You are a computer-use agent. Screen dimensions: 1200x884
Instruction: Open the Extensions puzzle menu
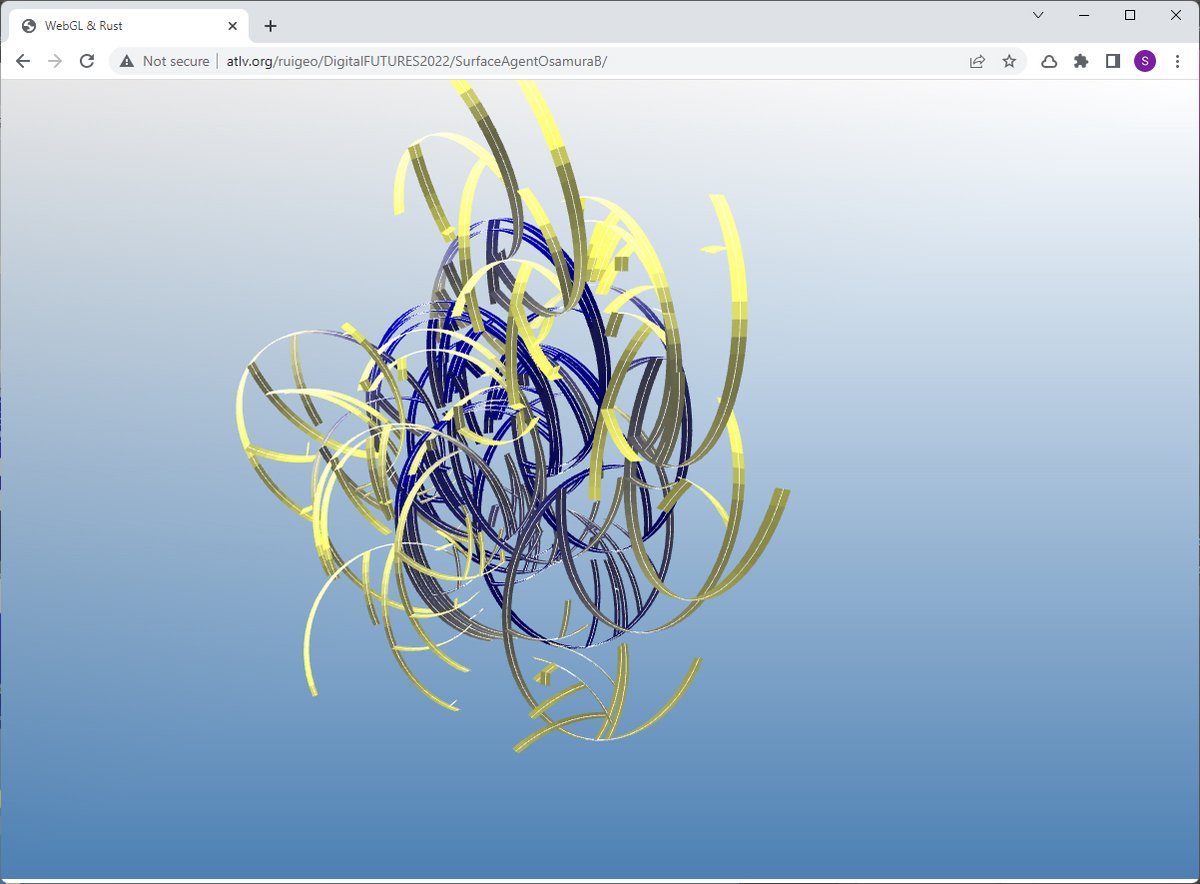click(1081, 61)
